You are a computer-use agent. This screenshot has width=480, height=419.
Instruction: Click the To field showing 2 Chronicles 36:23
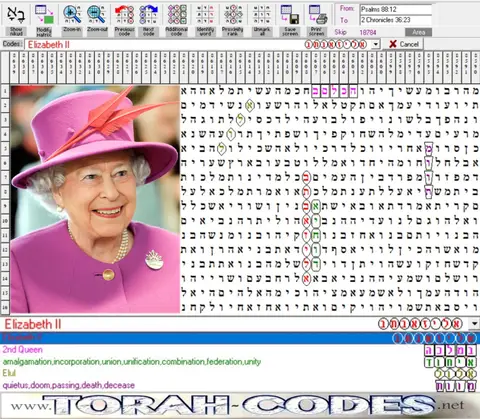(x=396, y=20)
